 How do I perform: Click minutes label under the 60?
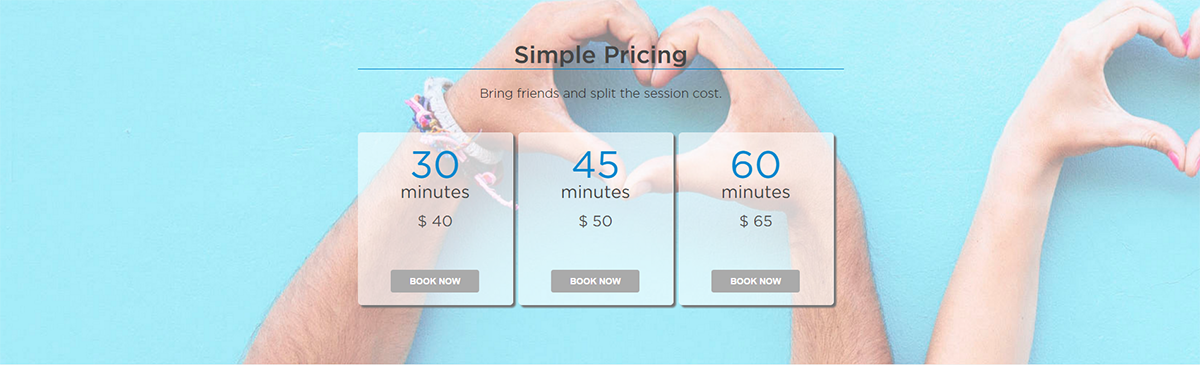(x=755, y=192)
